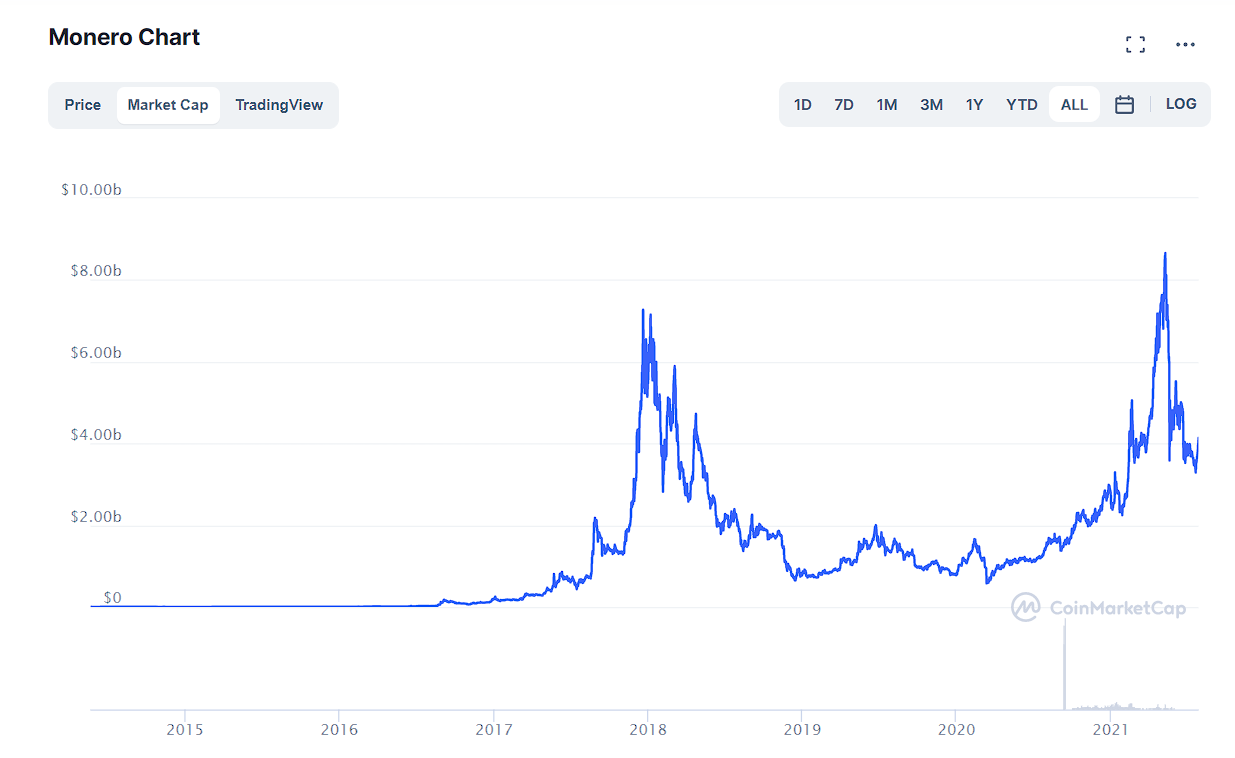The width and height of the screenshot is (1235, 758).
Task: Click the $4.00b y-axis label
Action: point(95,436)
